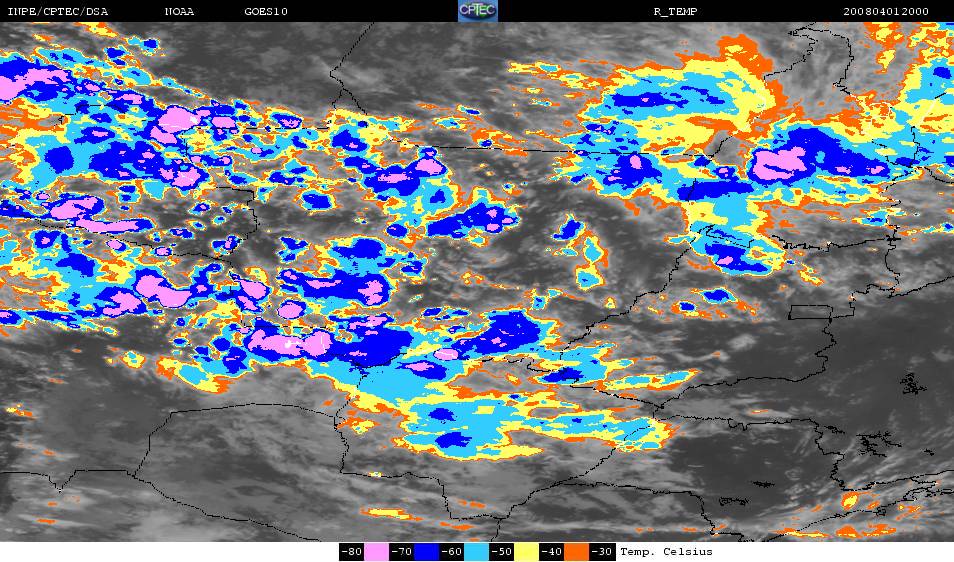
Task: Click the R_TEMP product label
Action: pyautogui.click(x=675, y=12)
